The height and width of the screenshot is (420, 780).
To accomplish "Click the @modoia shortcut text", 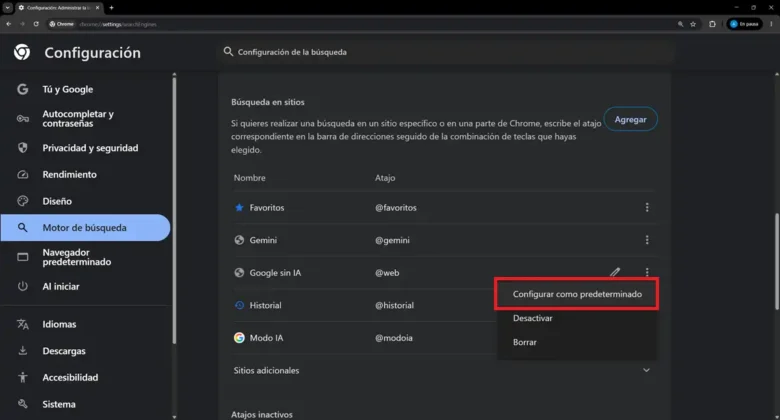I will pyautogui.click(x=394, y=338).
